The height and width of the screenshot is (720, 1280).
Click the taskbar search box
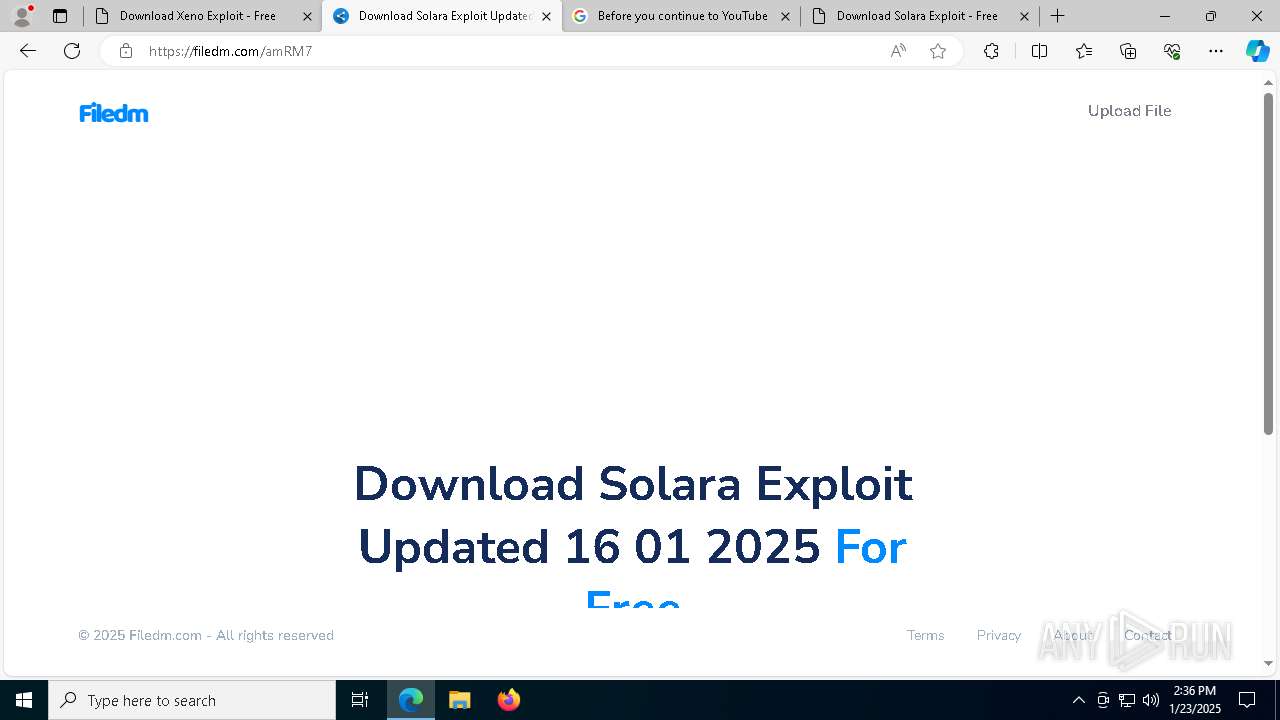(192, 700)
